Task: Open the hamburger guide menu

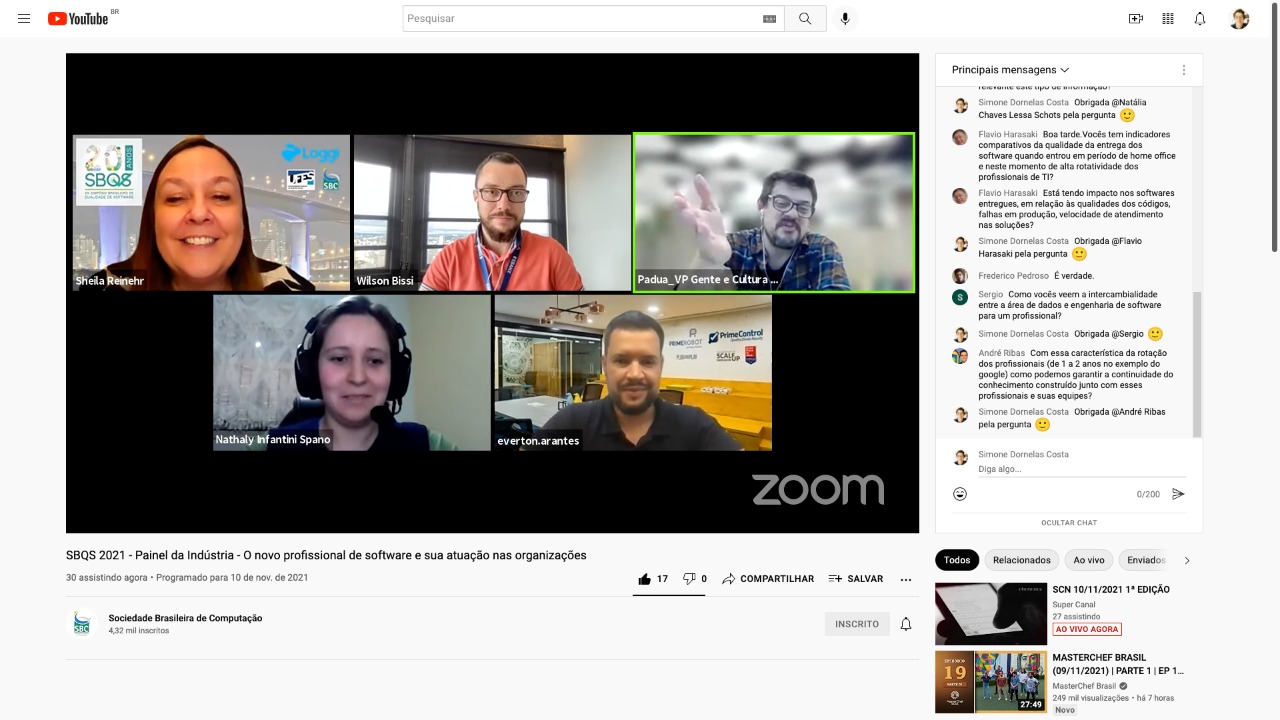Action: [x=24, y=19]
